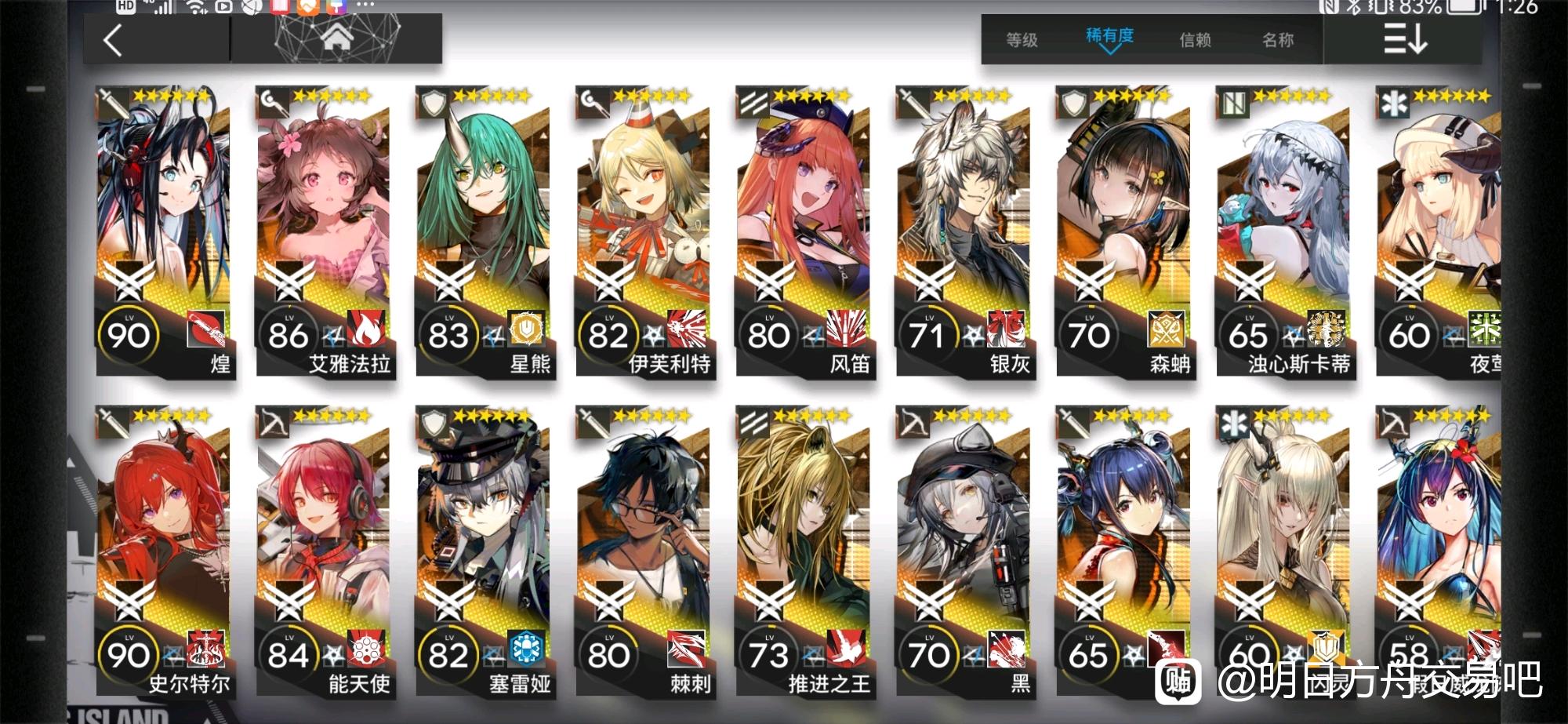Select the 棘刺 operator portrait
The height and width of the screenshot is (724, 1568).
coord(644,552)
